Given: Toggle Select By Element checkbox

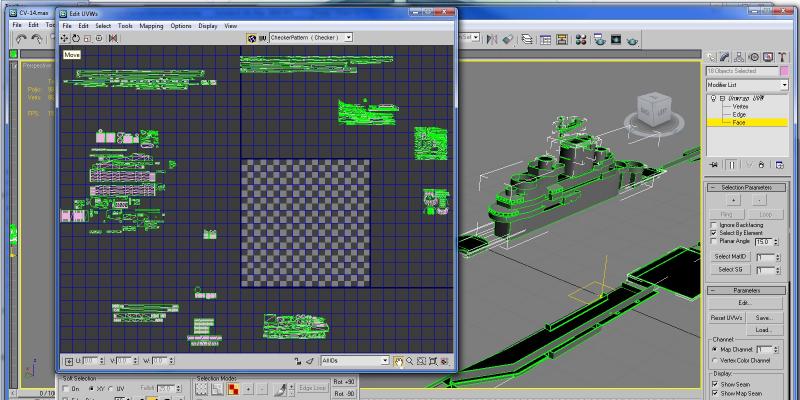Looking at the screenshot, I should point(714,233).
